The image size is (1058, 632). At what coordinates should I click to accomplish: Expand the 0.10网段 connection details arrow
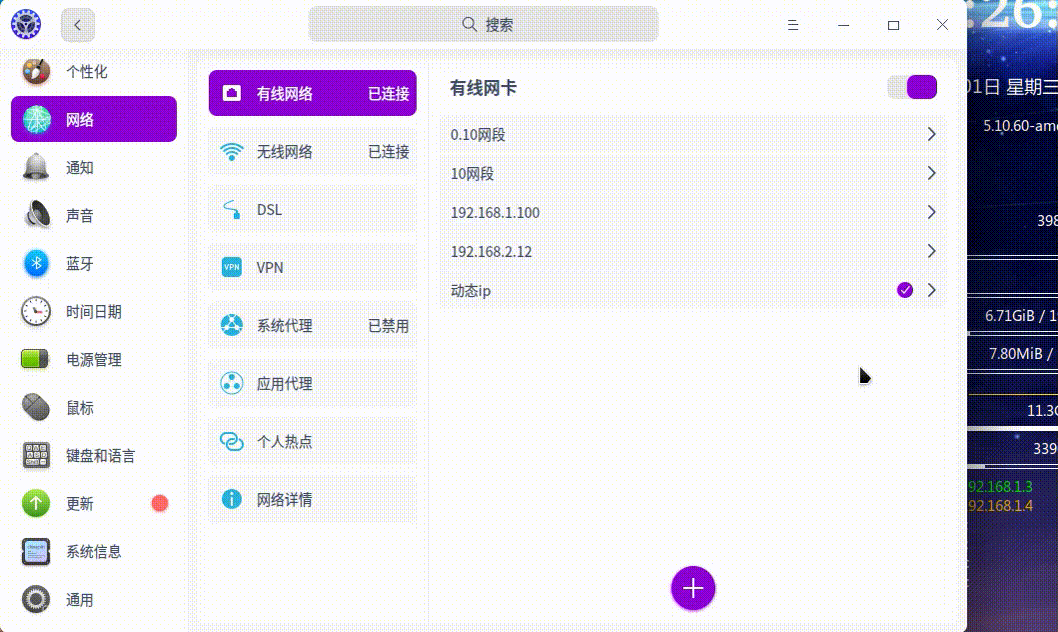point(931,134)
